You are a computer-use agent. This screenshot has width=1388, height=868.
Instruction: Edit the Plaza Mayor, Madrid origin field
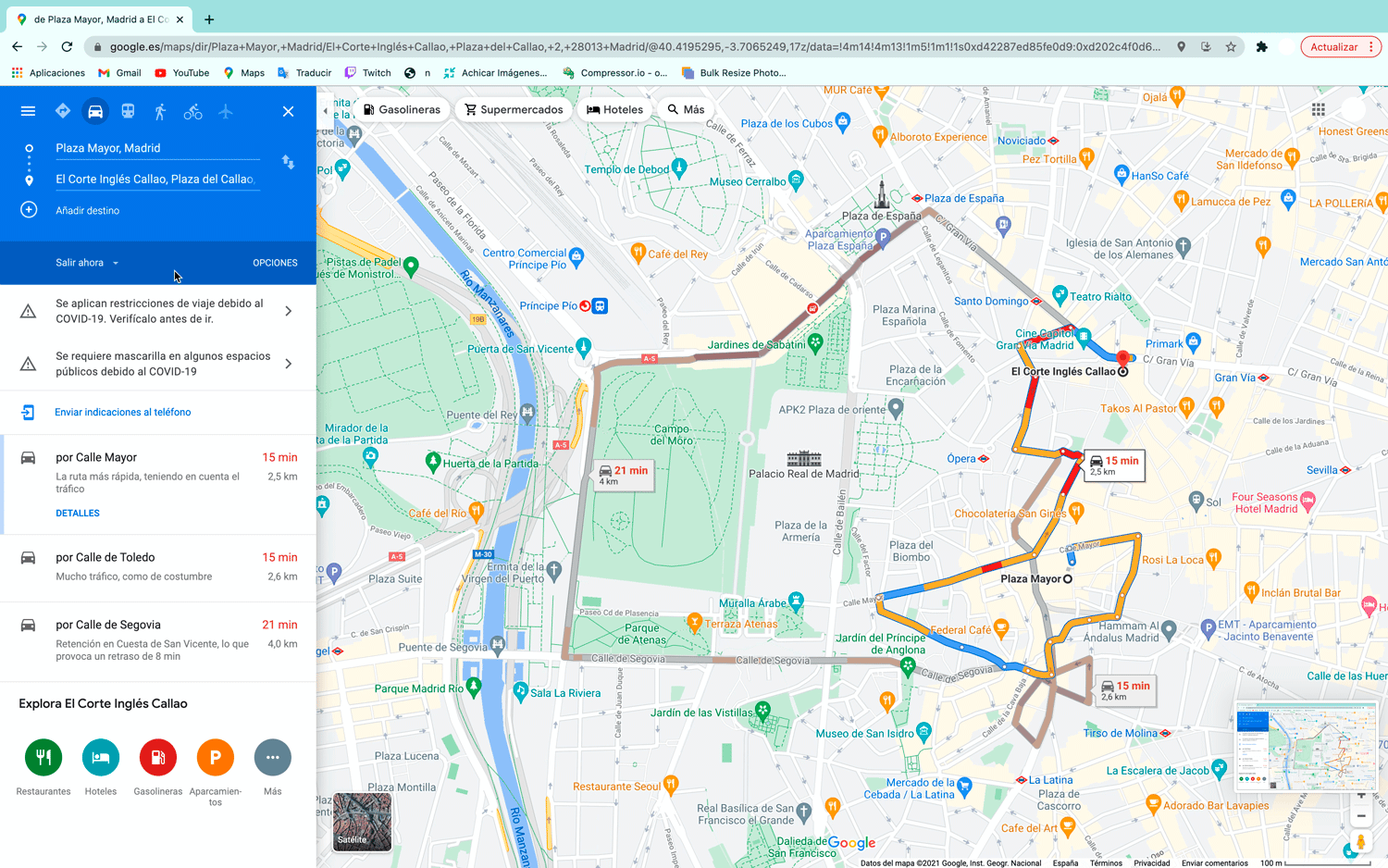click(x=157, y=148)
